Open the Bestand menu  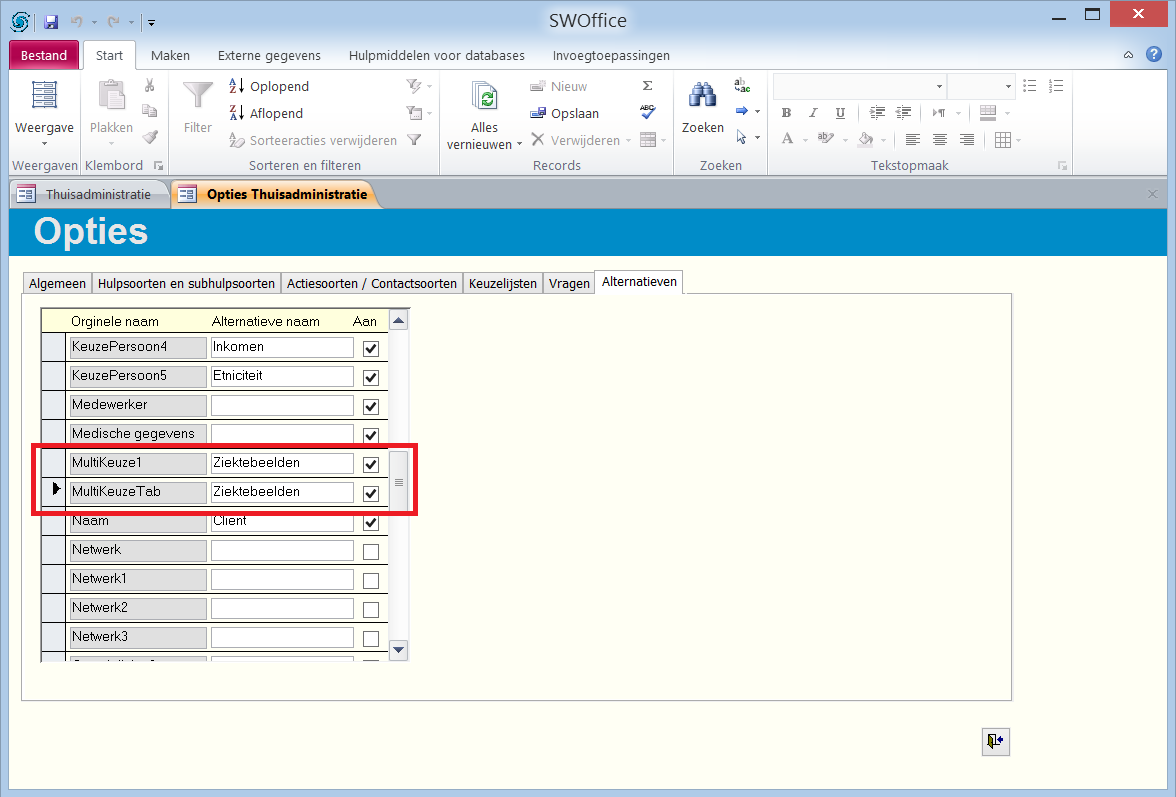click(x=44, y=55)
